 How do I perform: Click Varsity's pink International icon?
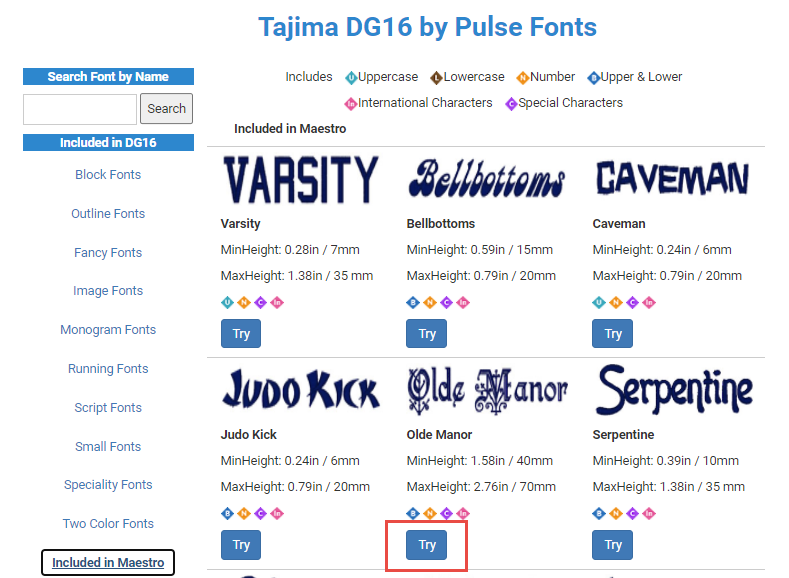[277, 302]
